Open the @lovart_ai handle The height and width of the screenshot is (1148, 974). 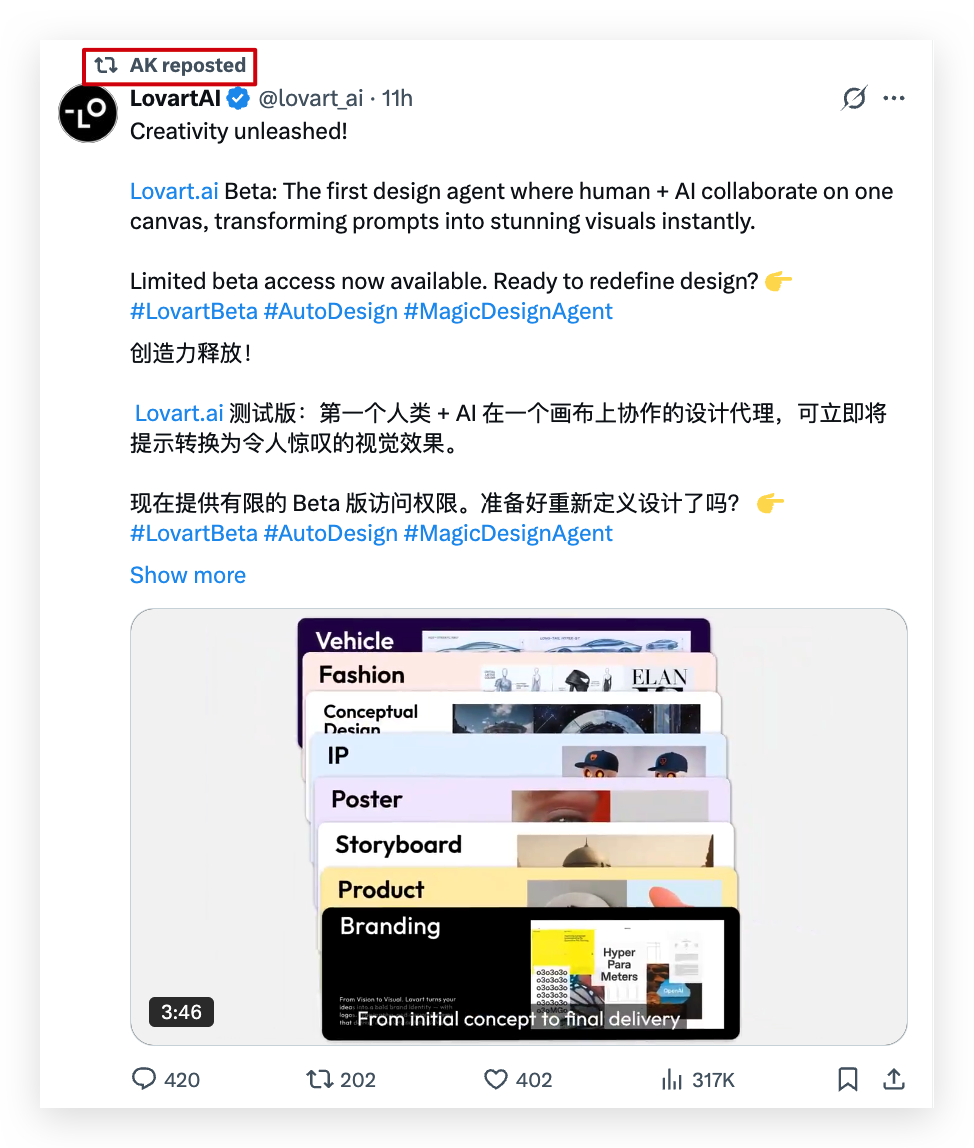(311, 98)
